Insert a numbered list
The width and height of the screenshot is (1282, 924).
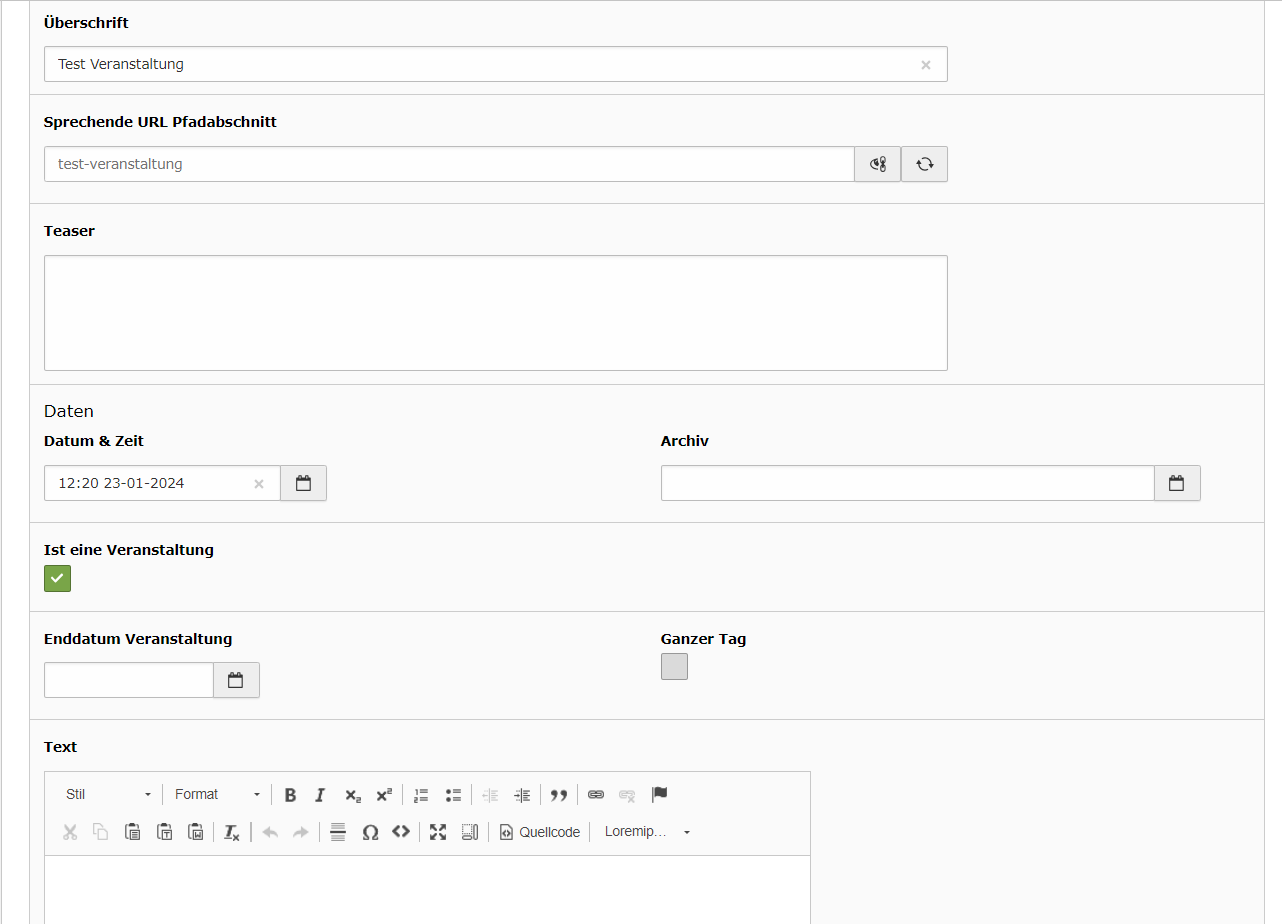pos(421,795)
